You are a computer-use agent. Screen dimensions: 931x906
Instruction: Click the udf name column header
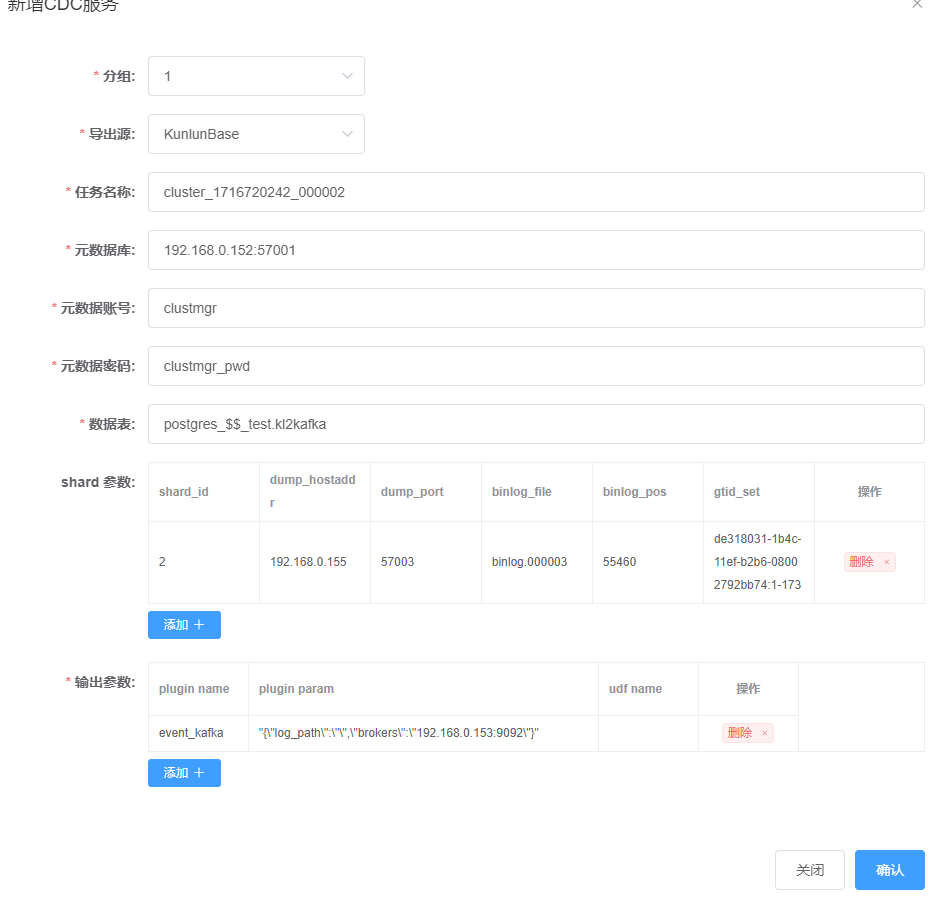coord(648,689)
